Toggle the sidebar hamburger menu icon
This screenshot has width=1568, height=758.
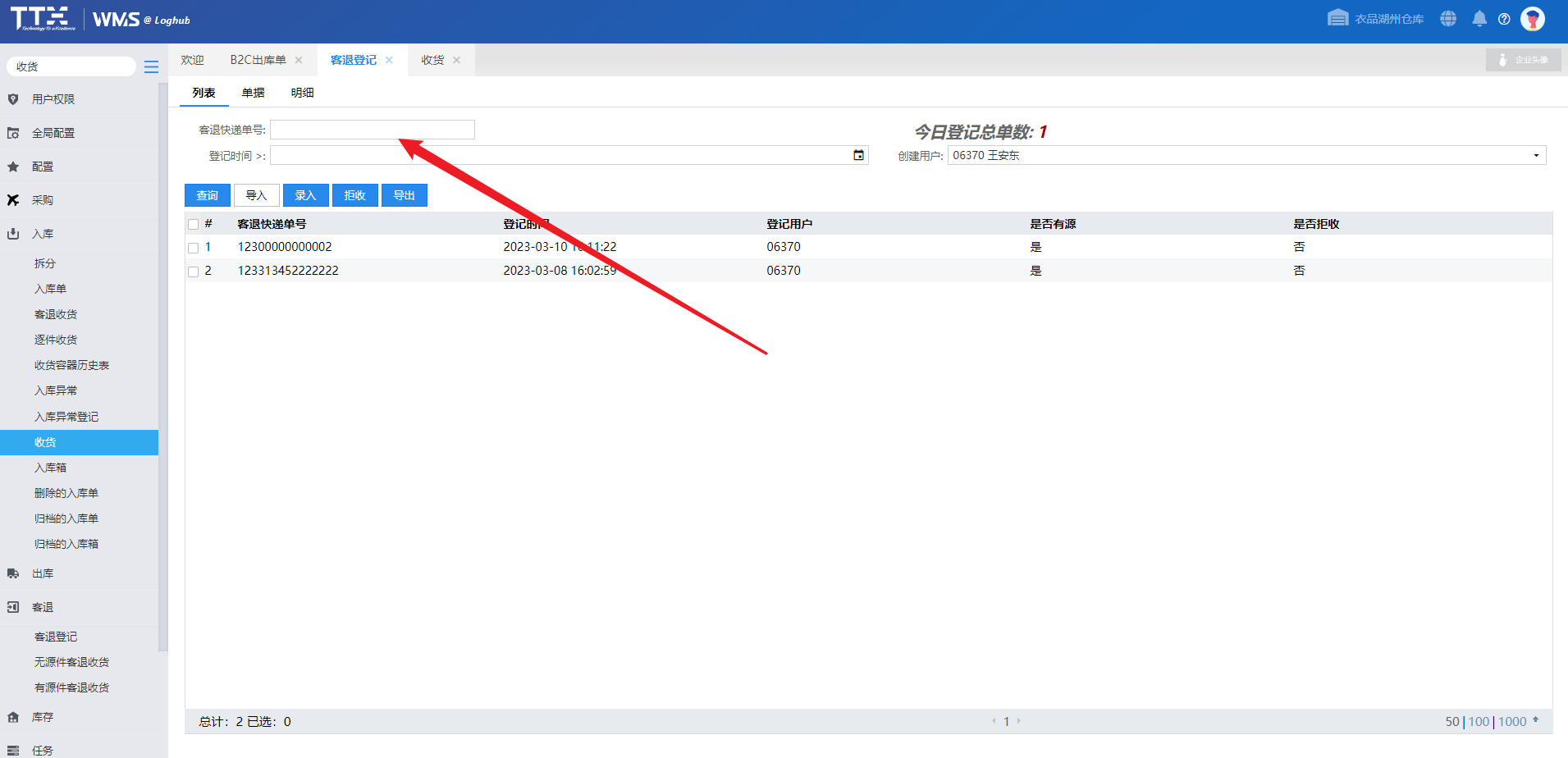pyautogui.click(x=151, y=67)
